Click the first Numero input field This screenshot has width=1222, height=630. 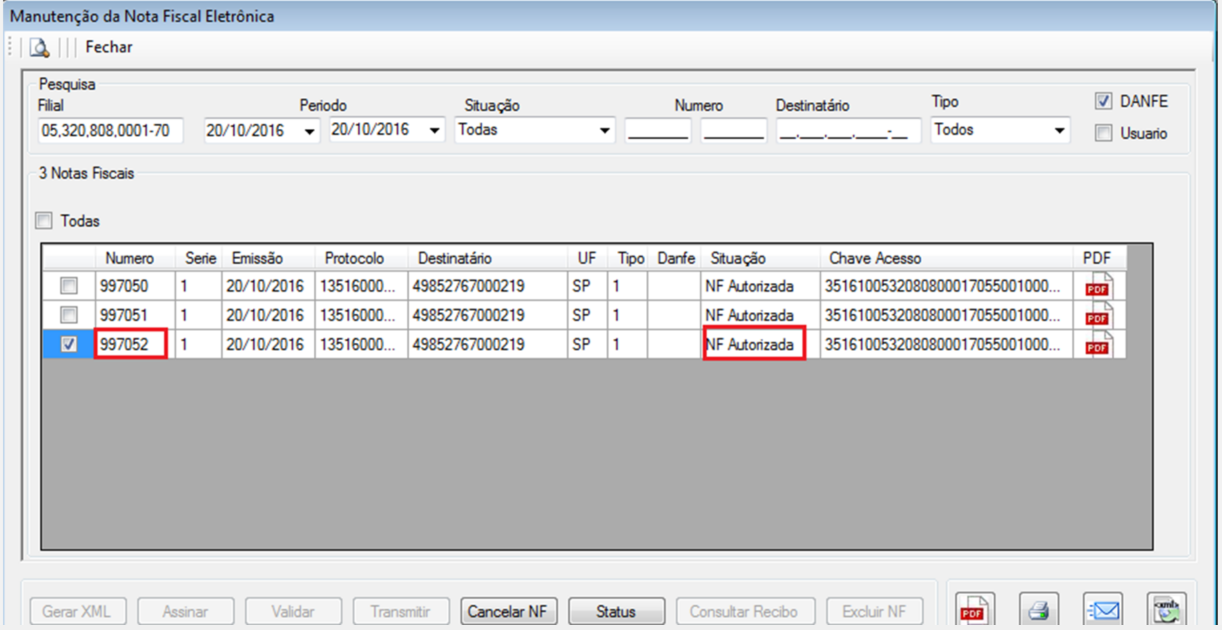click(658, 131)
